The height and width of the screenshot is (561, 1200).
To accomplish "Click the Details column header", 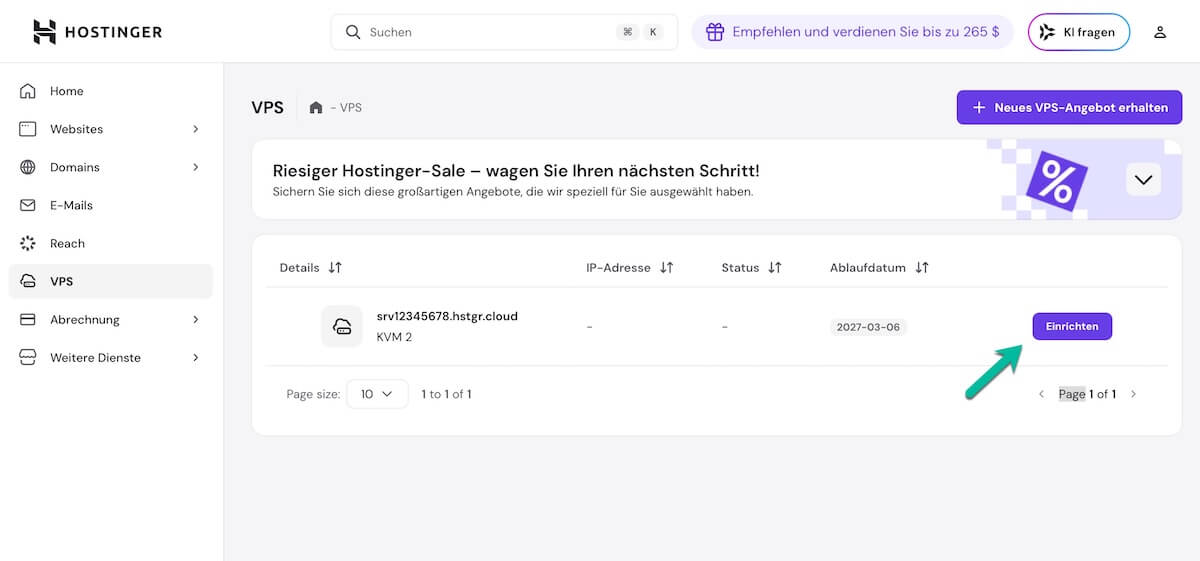I will (299, 268).
